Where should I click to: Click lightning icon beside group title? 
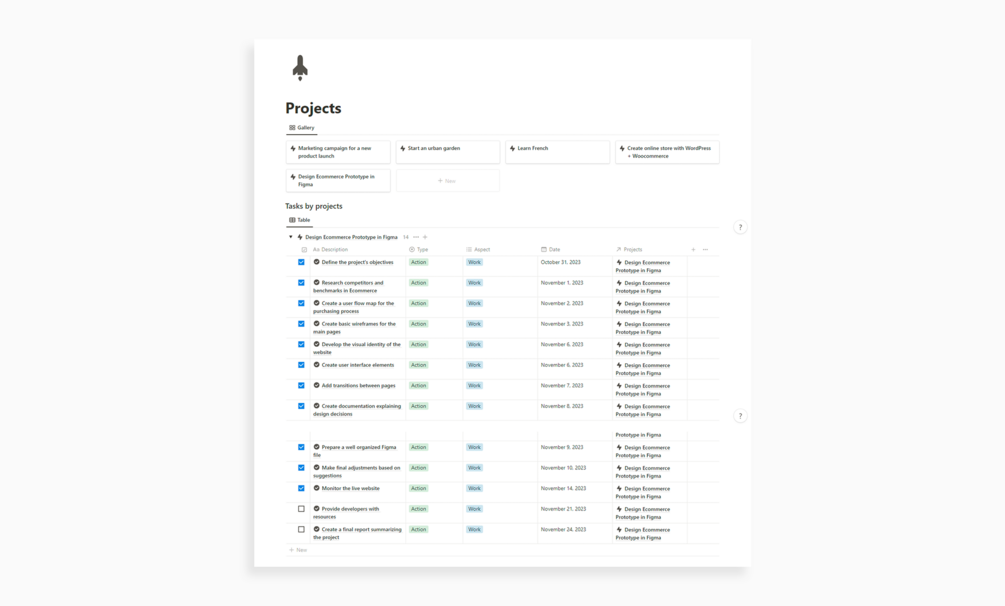tap(299, 237)
